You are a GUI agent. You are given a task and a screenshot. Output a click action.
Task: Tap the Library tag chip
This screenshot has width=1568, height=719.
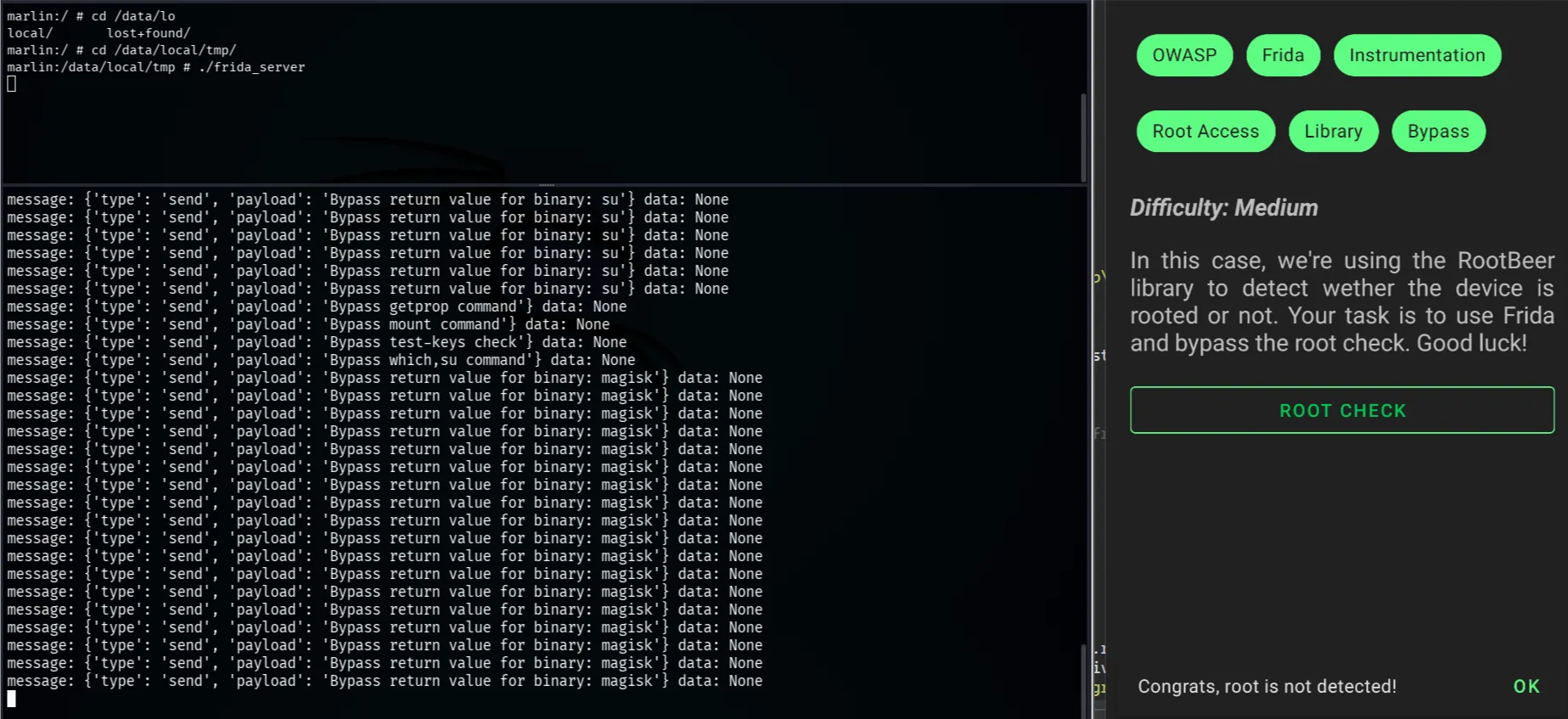[1333, 132]
